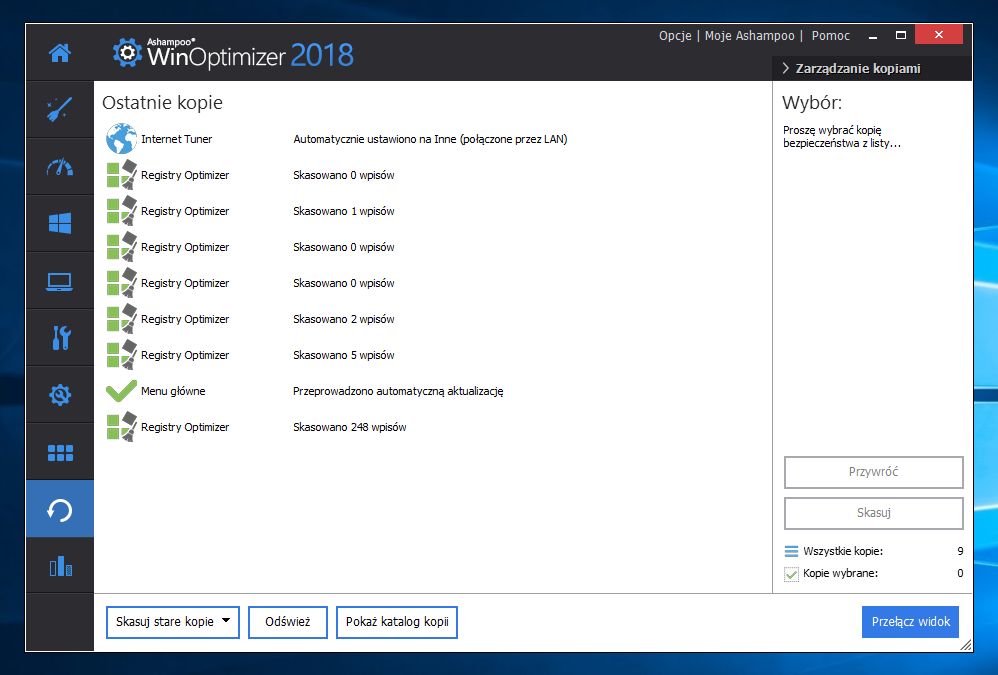Click the Wszystkie kopie count label
The height and width of the screenshot is (675, 998).
click(x=843, y=551)
